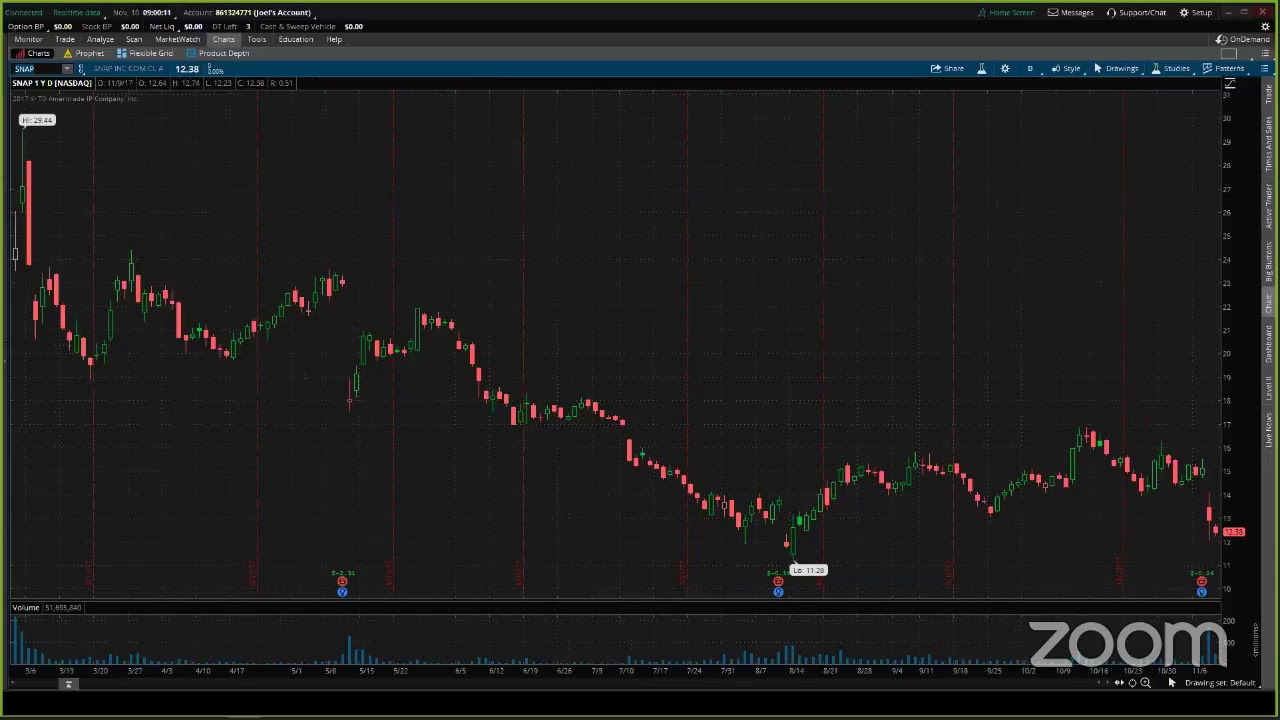Open the Active Trader sidebar tab
The height and width of the screenshot is (720, 1280).
click(1268, 204)
